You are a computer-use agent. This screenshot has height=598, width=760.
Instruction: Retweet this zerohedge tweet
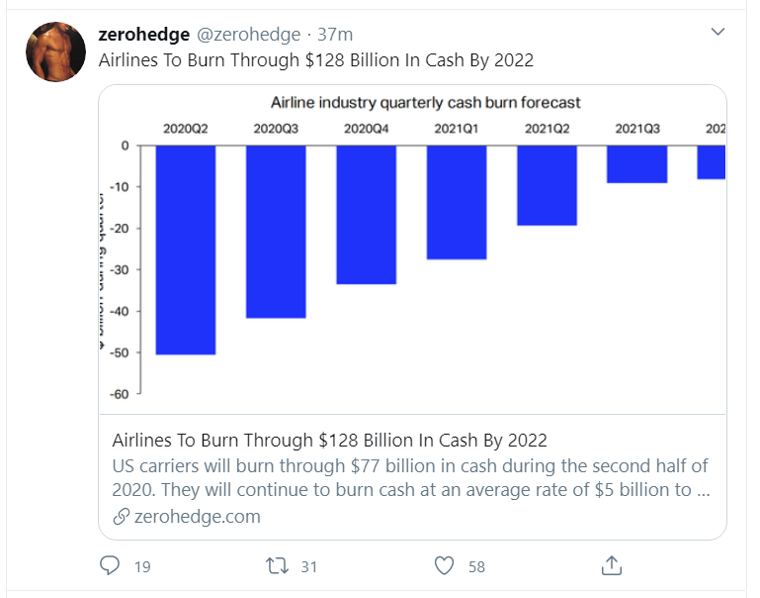(277, 566)
